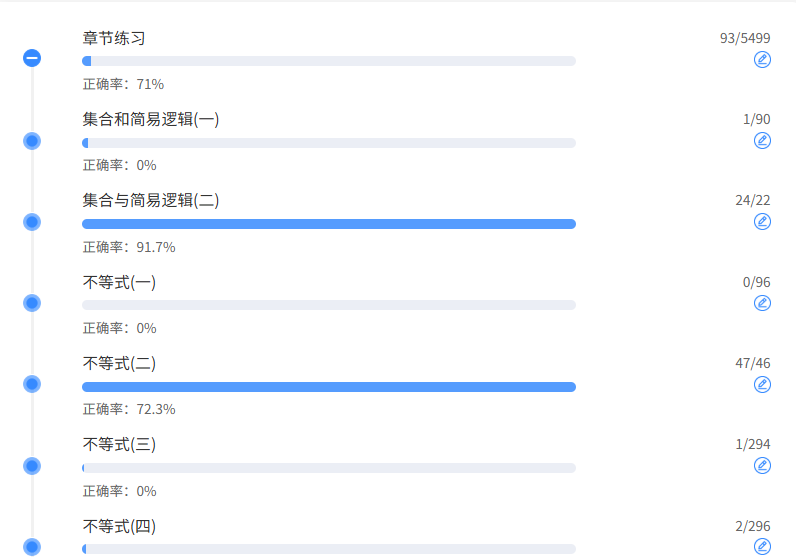Select the timeline dot beside 集合和简易逻辑(一)

pos(32,141)
